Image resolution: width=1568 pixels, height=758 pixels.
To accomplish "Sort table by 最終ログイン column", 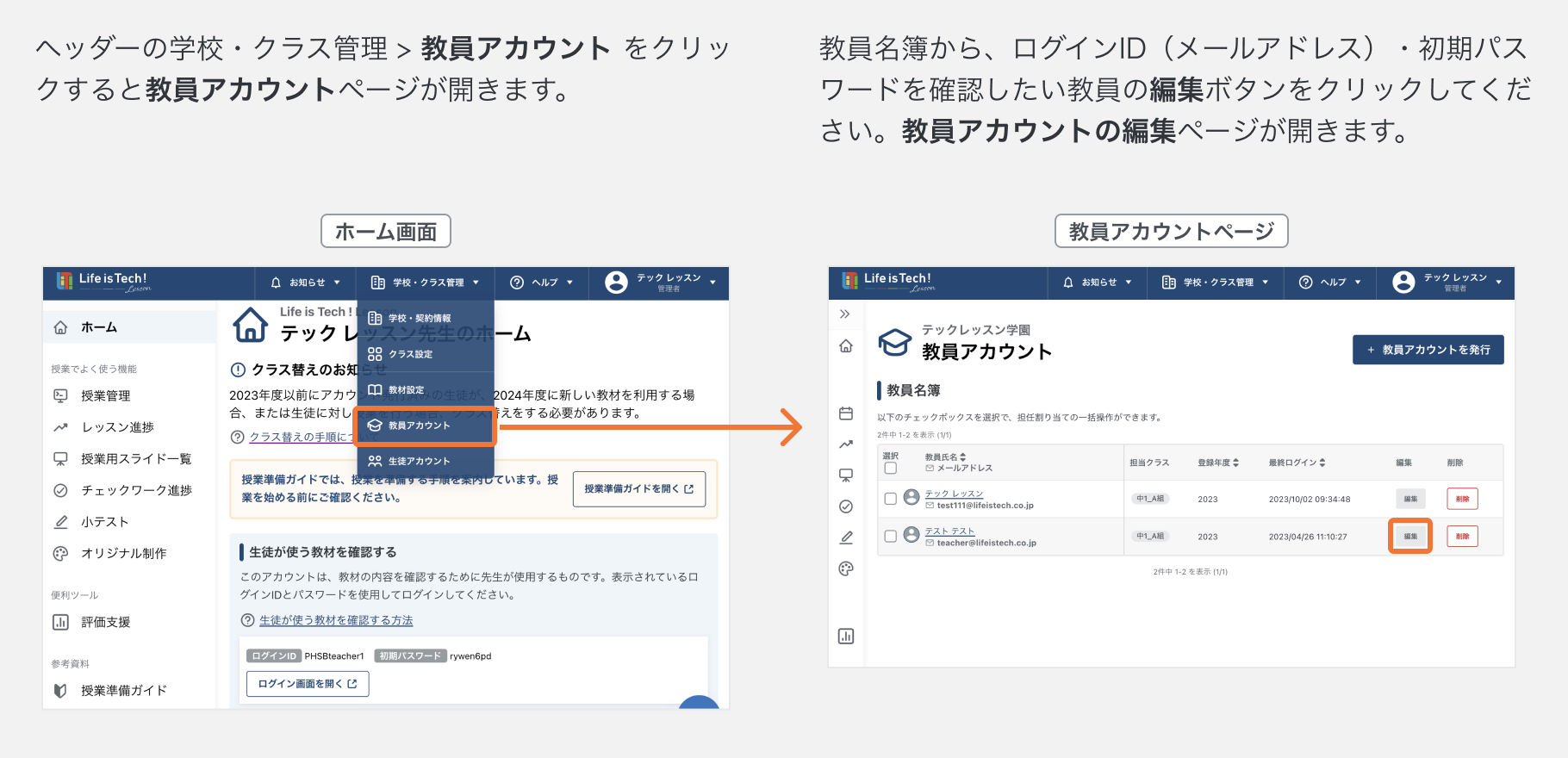I will coord(1297,463).
